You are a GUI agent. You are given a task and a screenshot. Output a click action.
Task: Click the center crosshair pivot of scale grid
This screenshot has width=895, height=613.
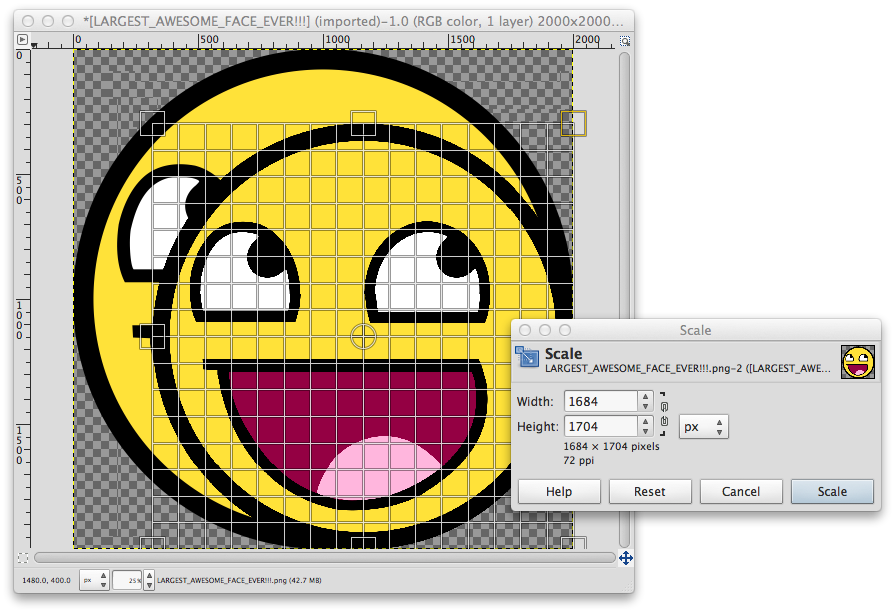363,336
